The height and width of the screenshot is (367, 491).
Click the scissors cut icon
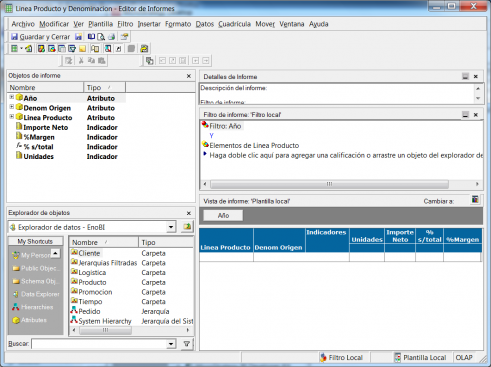[x=81, y=61]
